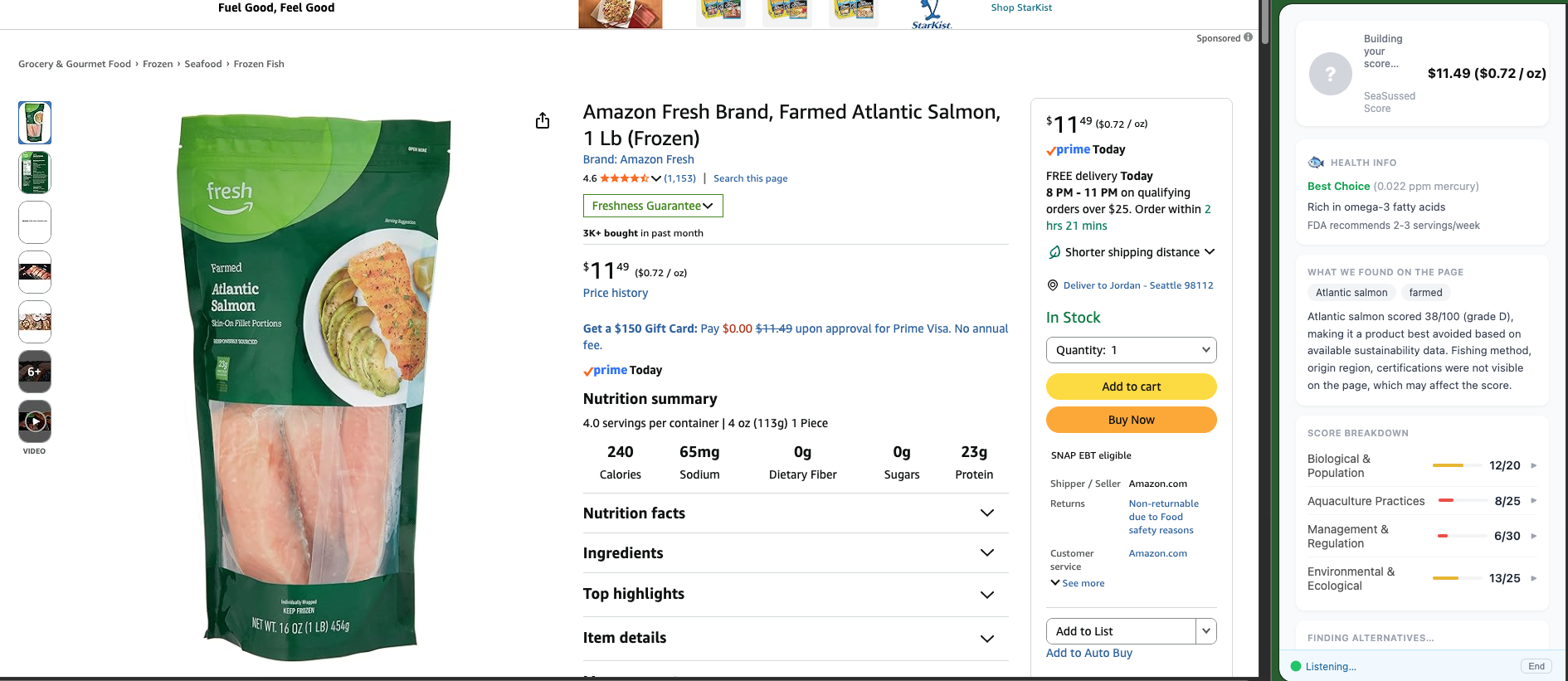Click the share icon beside product image
This screenshot has width=1568, height=681.
[543, 121]
